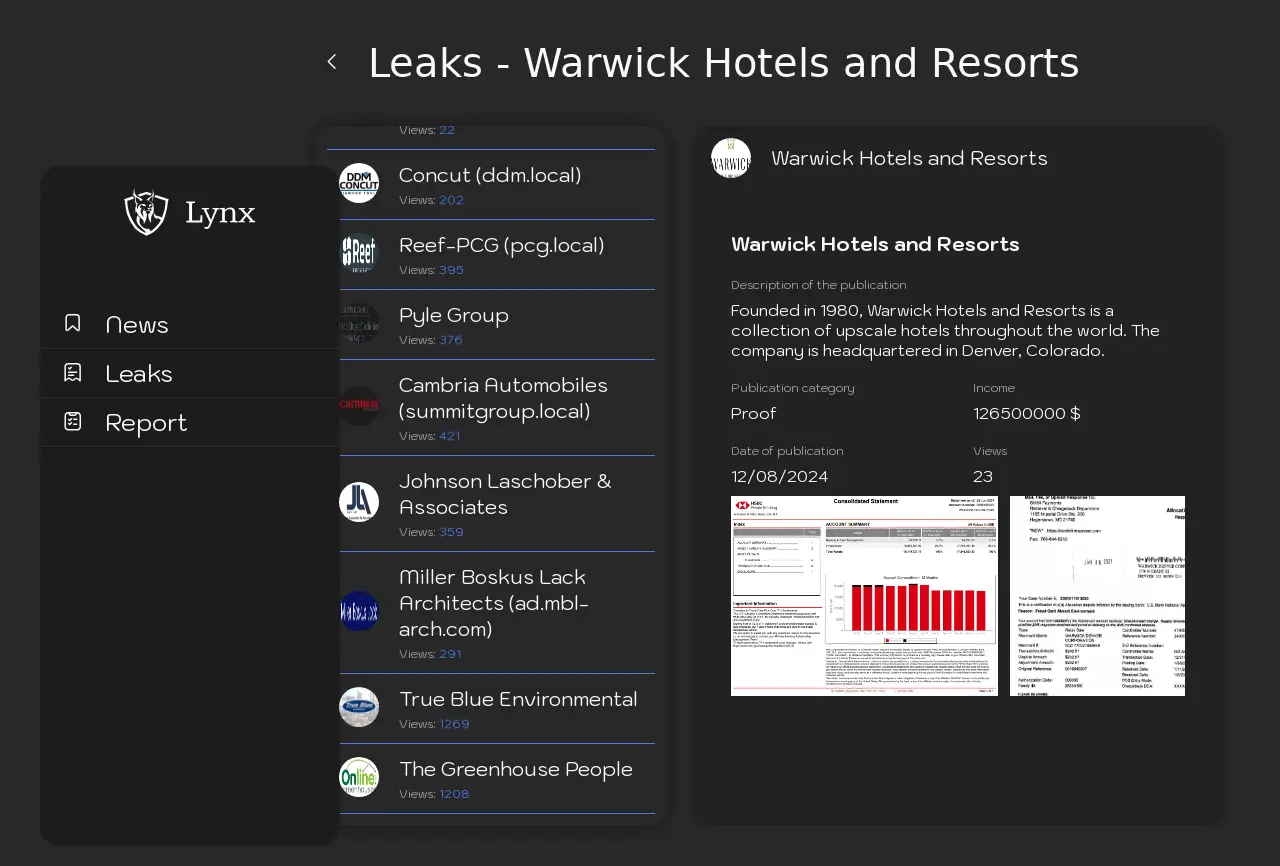Viewport: 1280px width, 866px height.
Task: Open the Report menu item
Action: point(146,423)
